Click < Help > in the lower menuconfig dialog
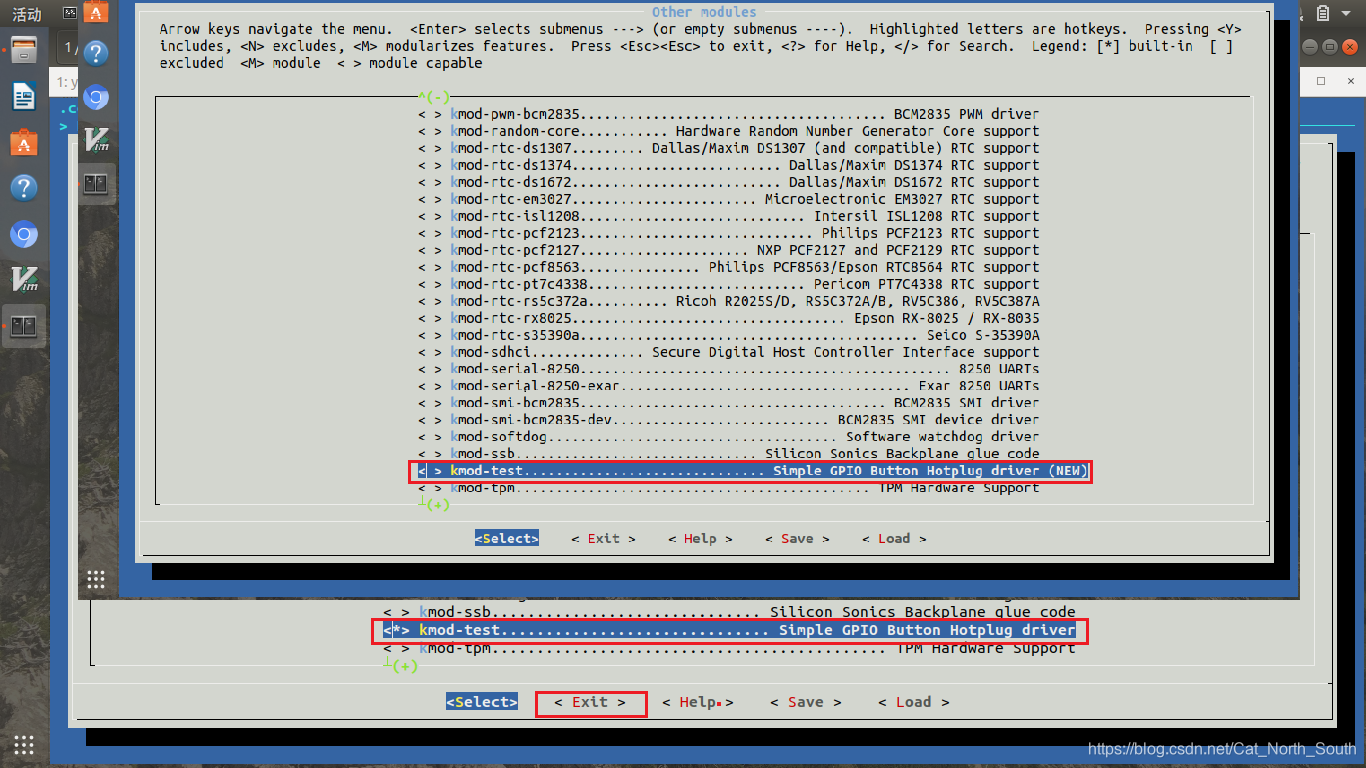Image resolution: width=1366 pixels, height=768 pixels. [x=698, y=702]
